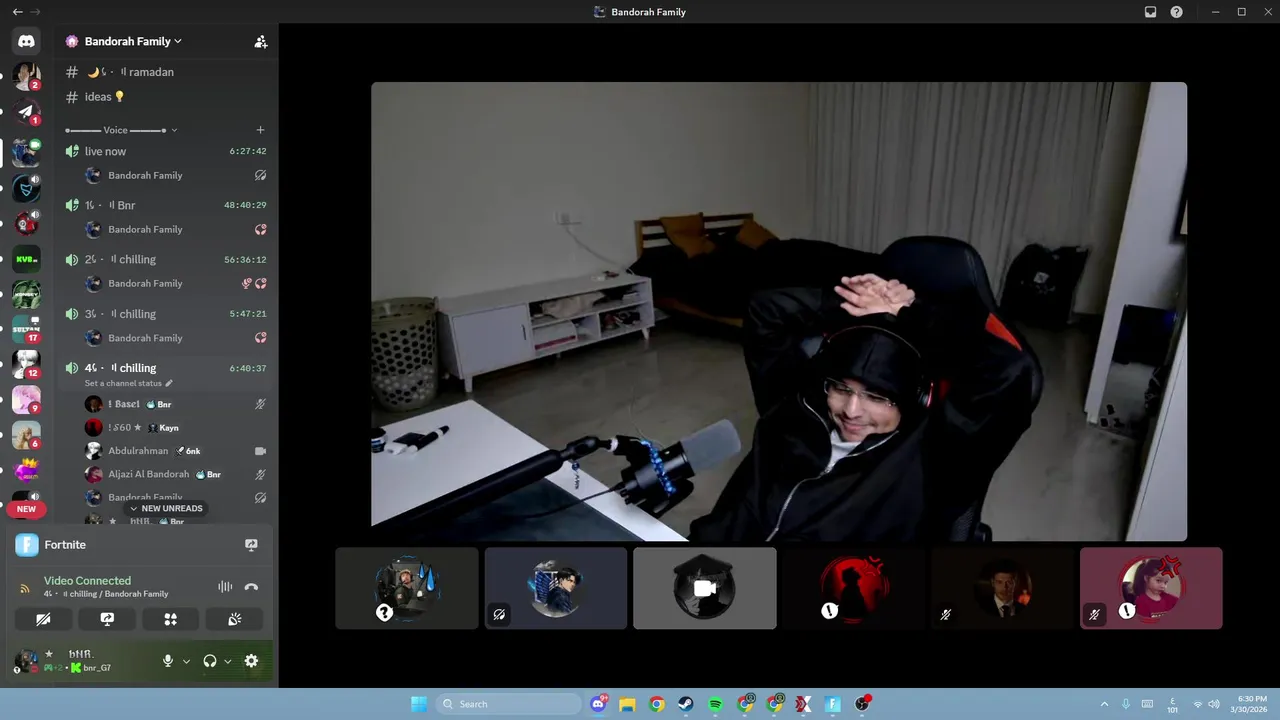Open Spotify from the taskbar

tap(716, 704)
